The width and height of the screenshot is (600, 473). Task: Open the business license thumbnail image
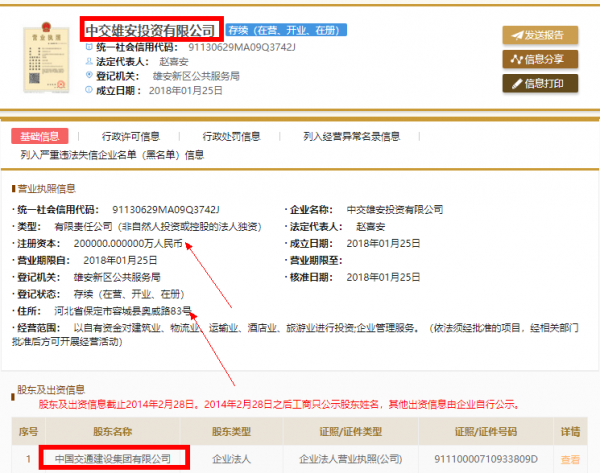[x=46, y=57]
